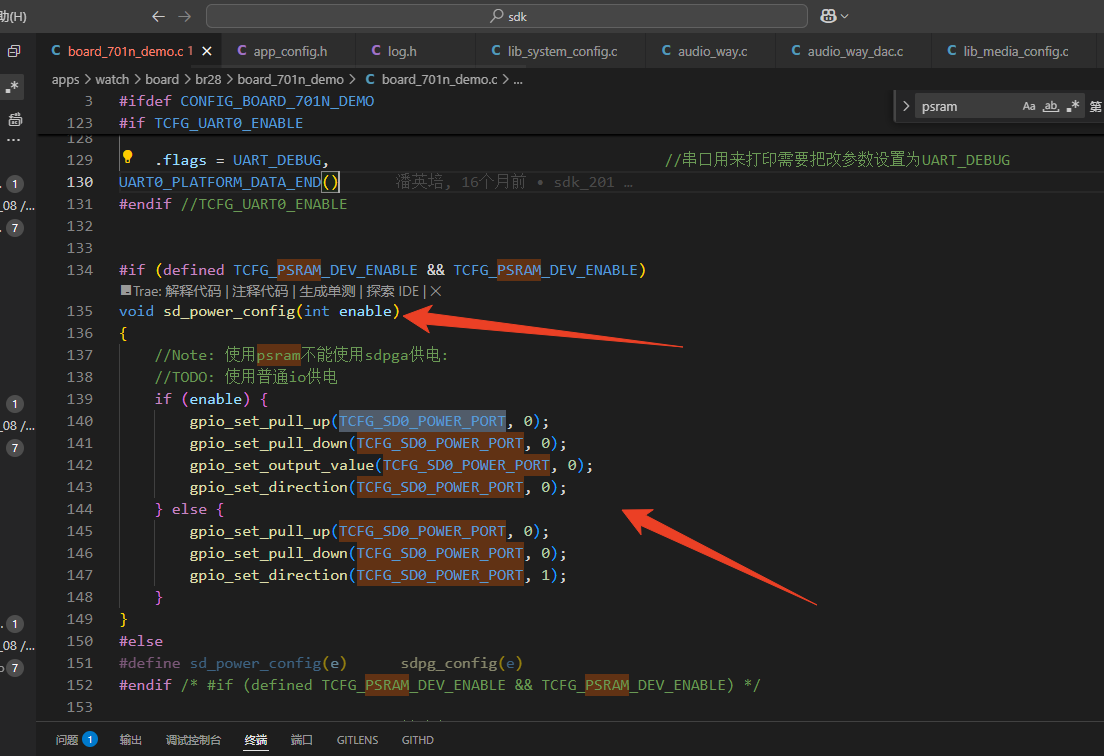Select the 终端 panel tab
Image resolution: width=1104 pixels, height=756 pixels.
point(256,740)
